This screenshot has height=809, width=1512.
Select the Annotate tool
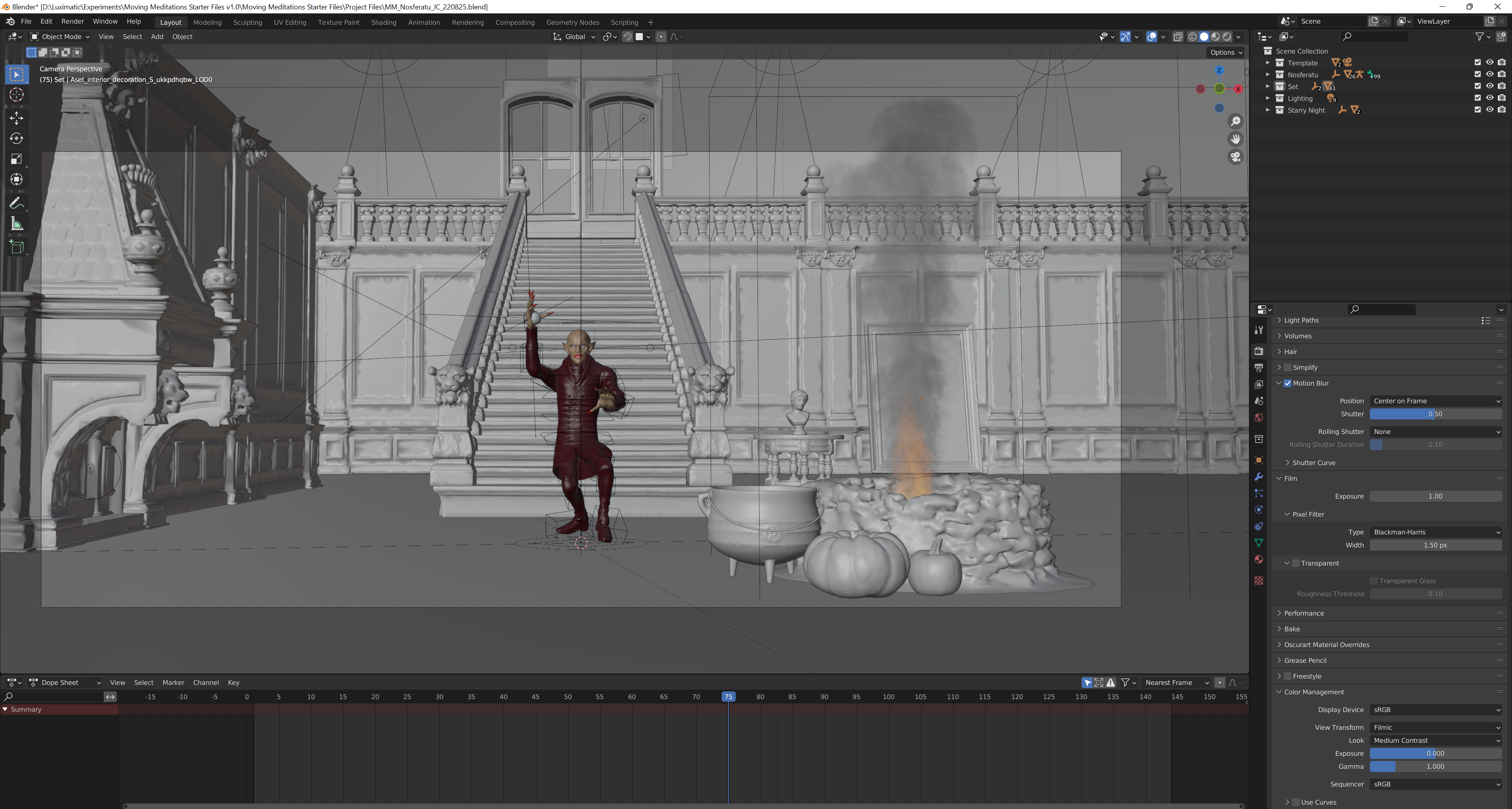[17, 203]
